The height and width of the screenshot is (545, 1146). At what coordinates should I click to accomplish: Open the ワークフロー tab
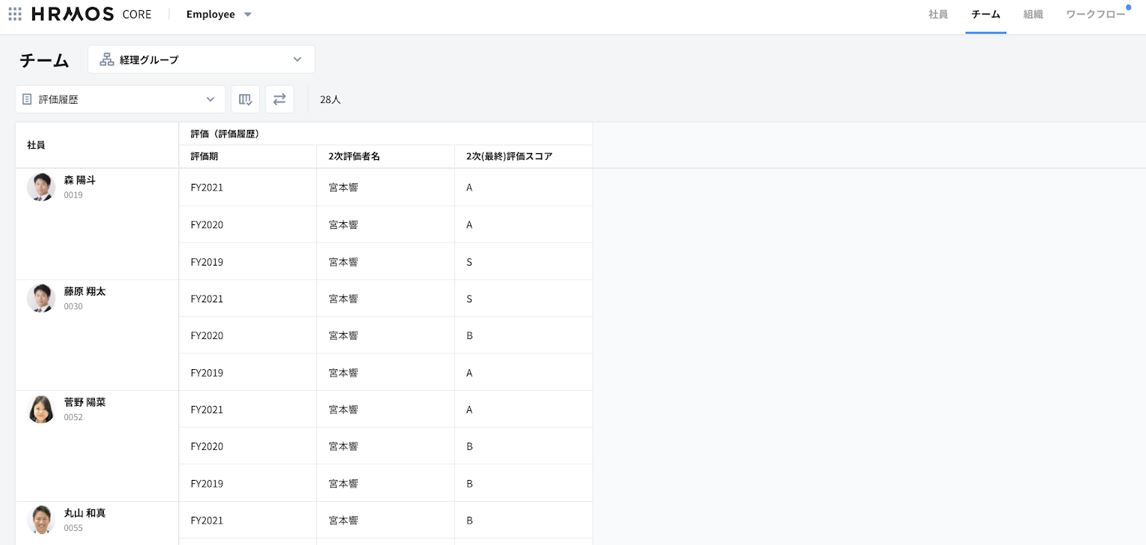pos(1095,14)
